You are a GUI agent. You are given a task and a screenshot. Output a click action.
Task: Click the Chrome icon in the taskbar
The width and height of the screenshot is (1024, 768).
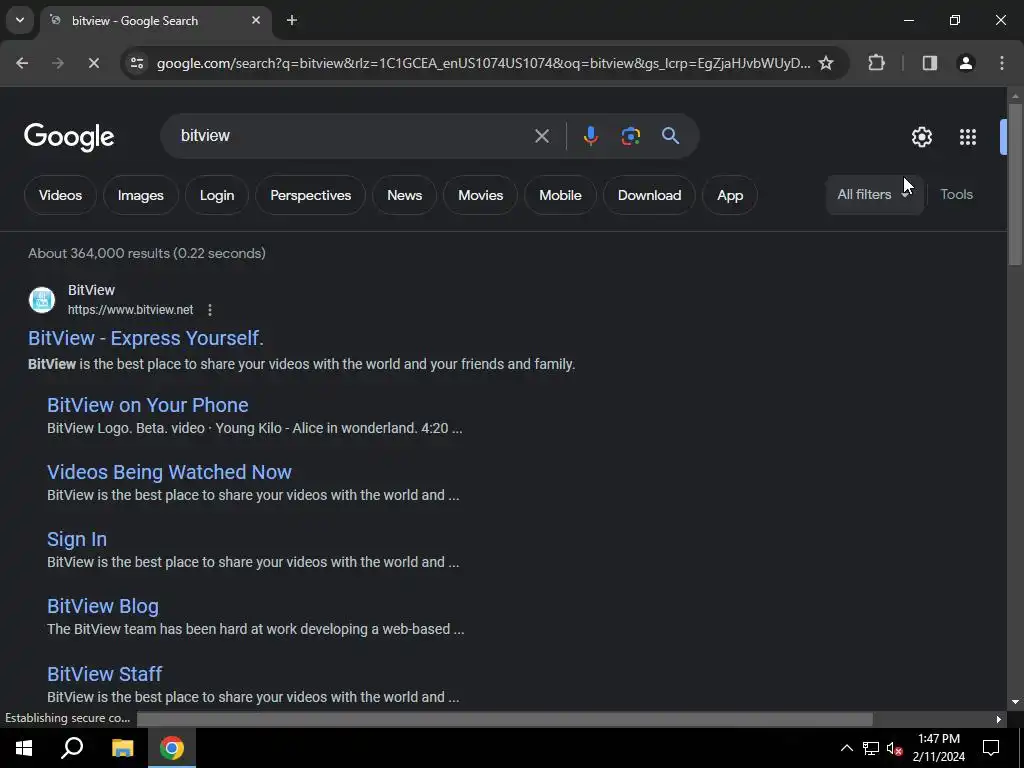[x=172, y=748]
